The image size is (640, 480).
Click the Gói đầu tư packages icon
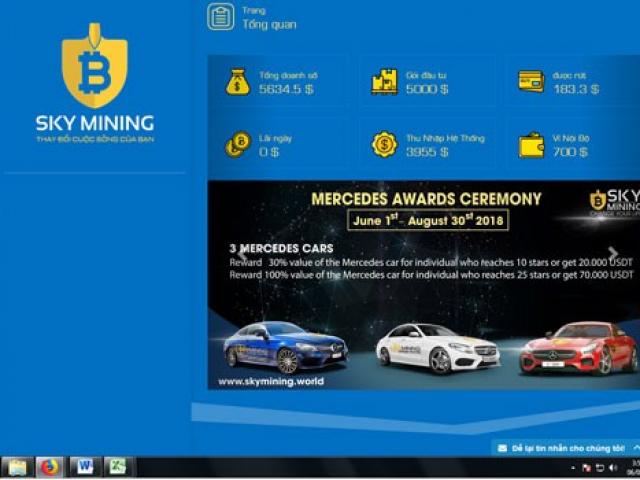(384, 82)
